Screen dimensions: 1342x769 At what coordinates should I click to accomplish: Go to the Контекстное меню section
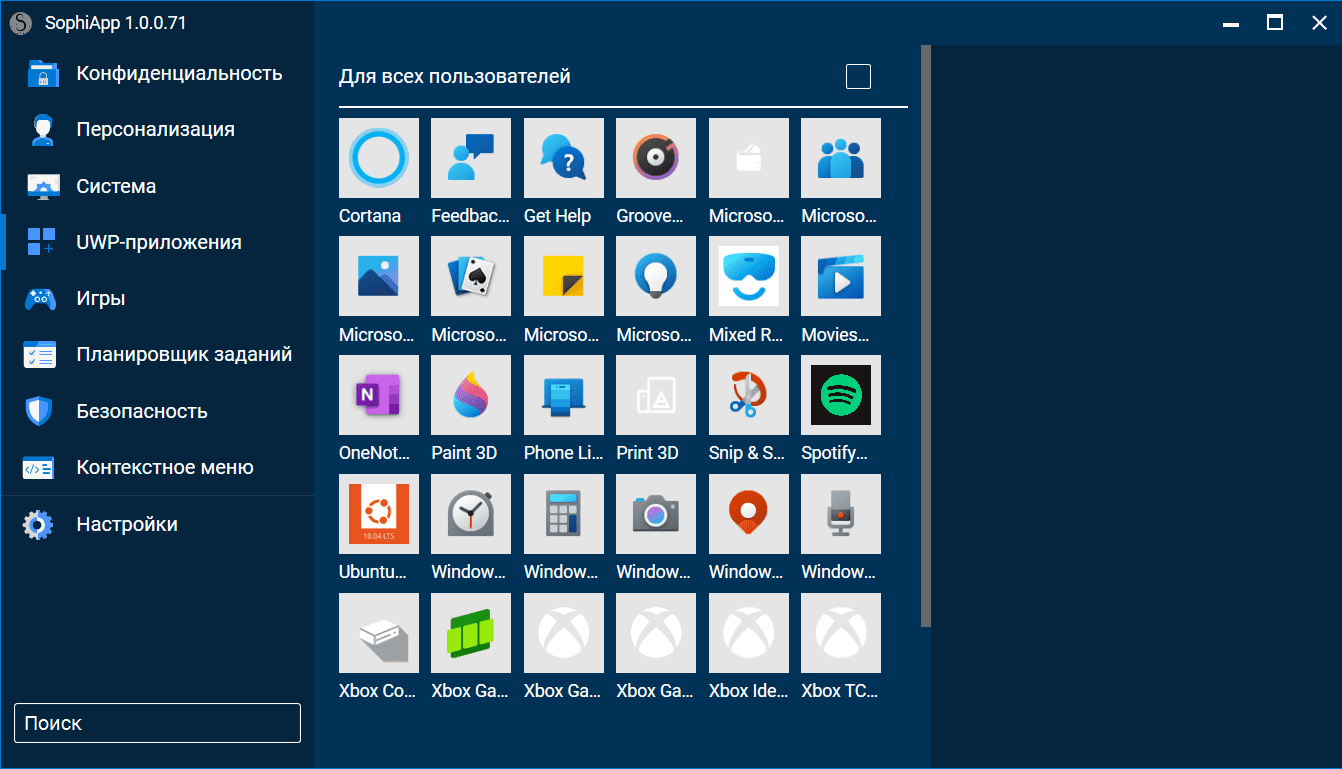click(x=157, y=467)
